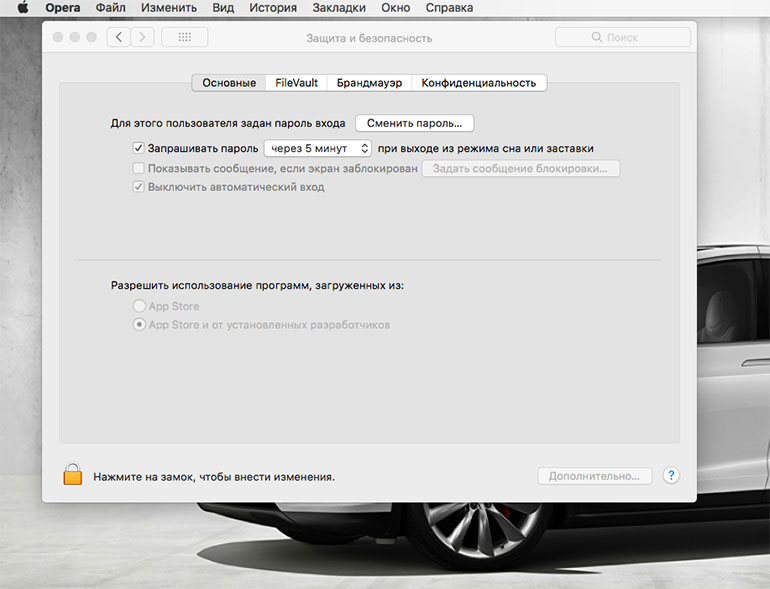Click Задать сообщение блокировки... button
This screenshot has height=589, width=770.
click(521, 168)
